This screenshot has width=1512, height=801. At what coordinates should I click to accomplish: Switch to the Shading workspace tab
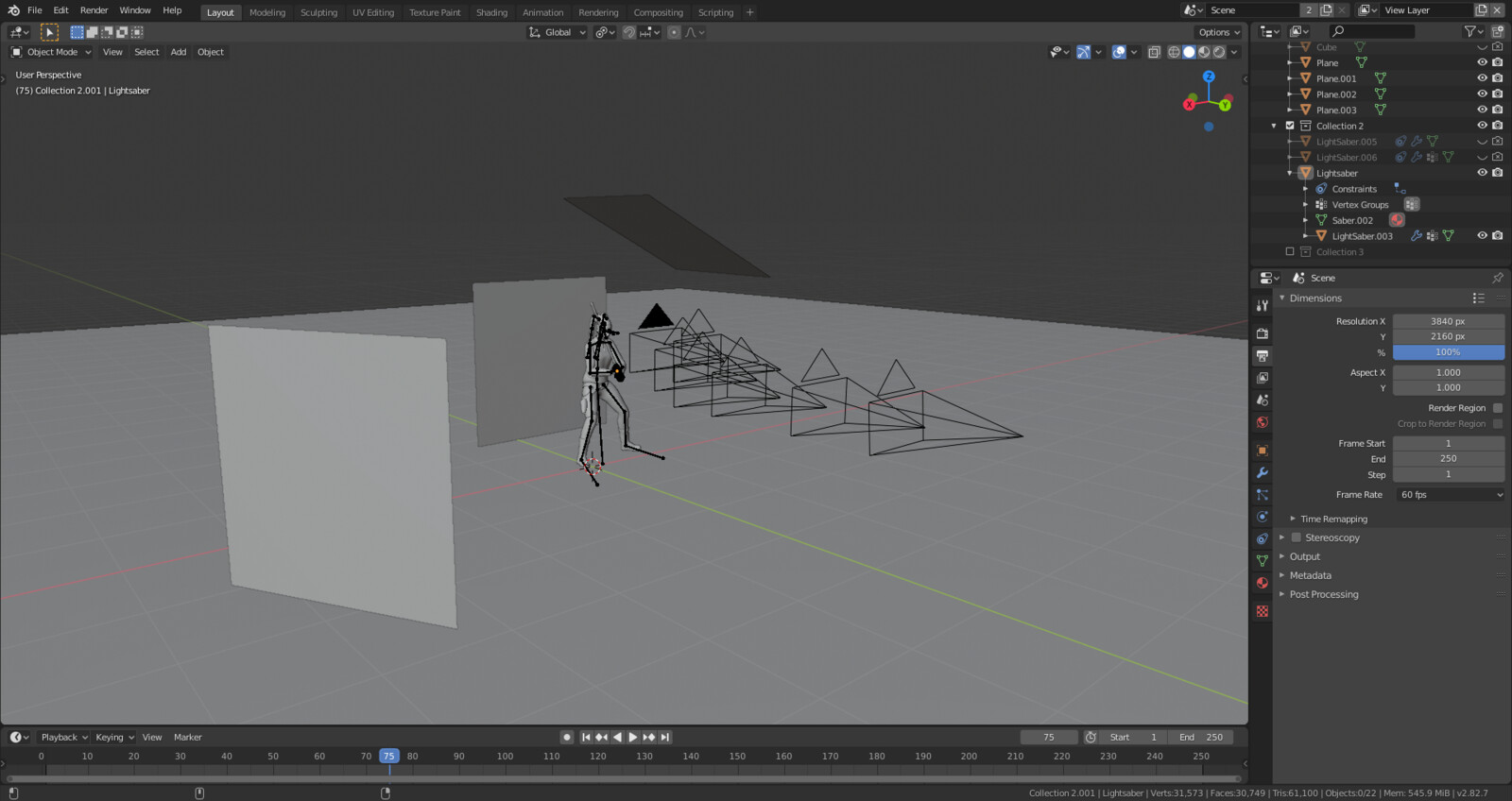[491, 12]
